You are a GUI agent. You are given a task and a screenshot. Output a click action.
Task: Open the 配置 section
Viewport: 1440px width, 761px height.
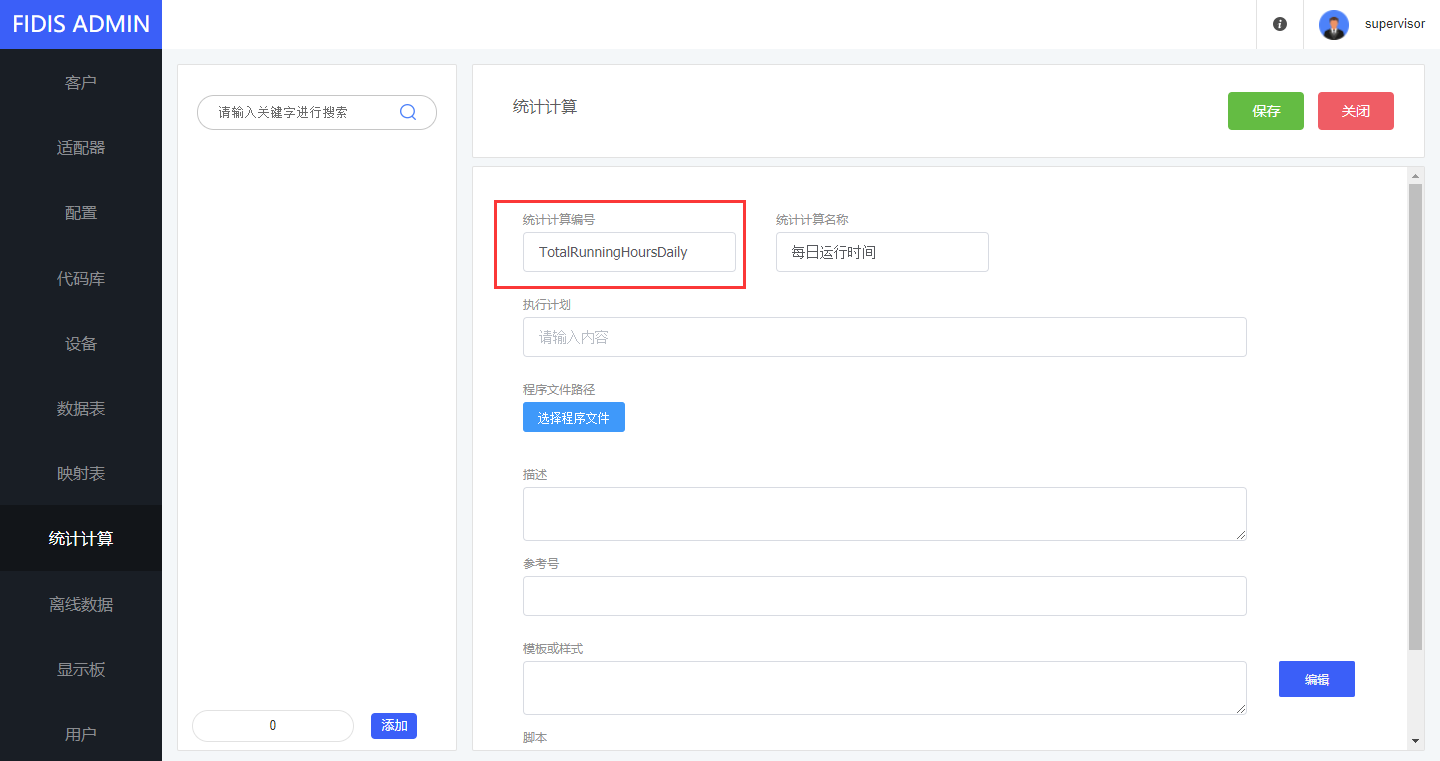click(x=81, y=213)
